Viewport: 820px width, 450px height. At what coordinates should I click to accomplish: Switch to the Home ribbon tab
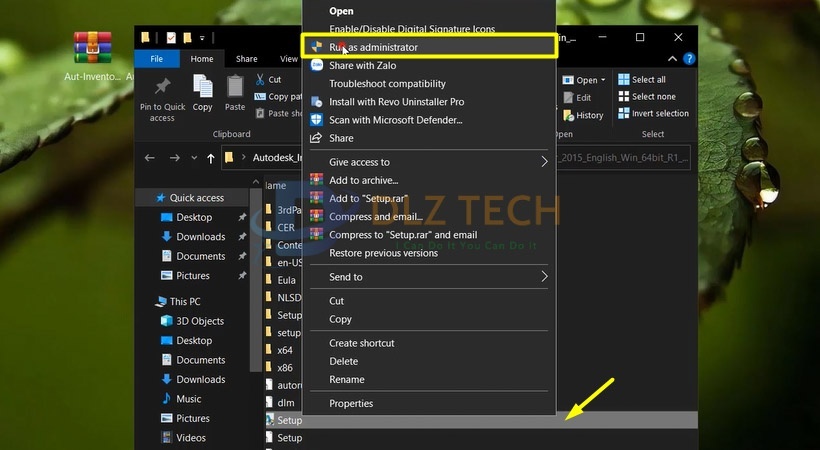click(201, 59)
